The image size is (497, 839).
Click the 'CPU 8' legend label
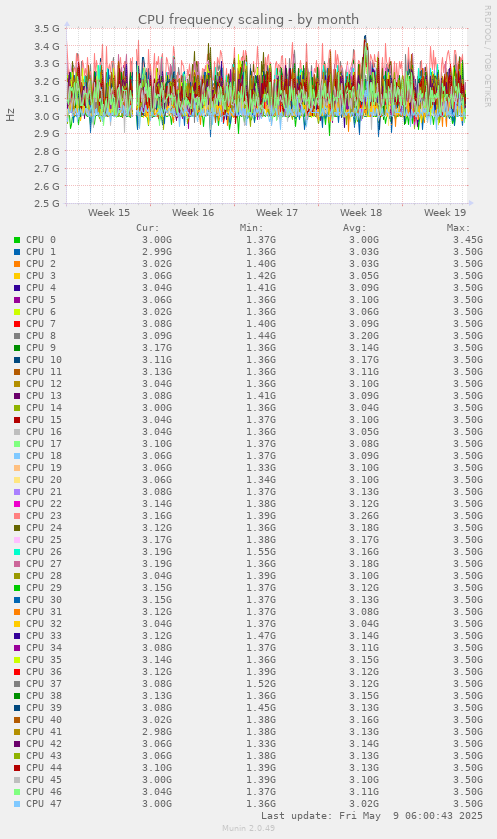[41, 335]
